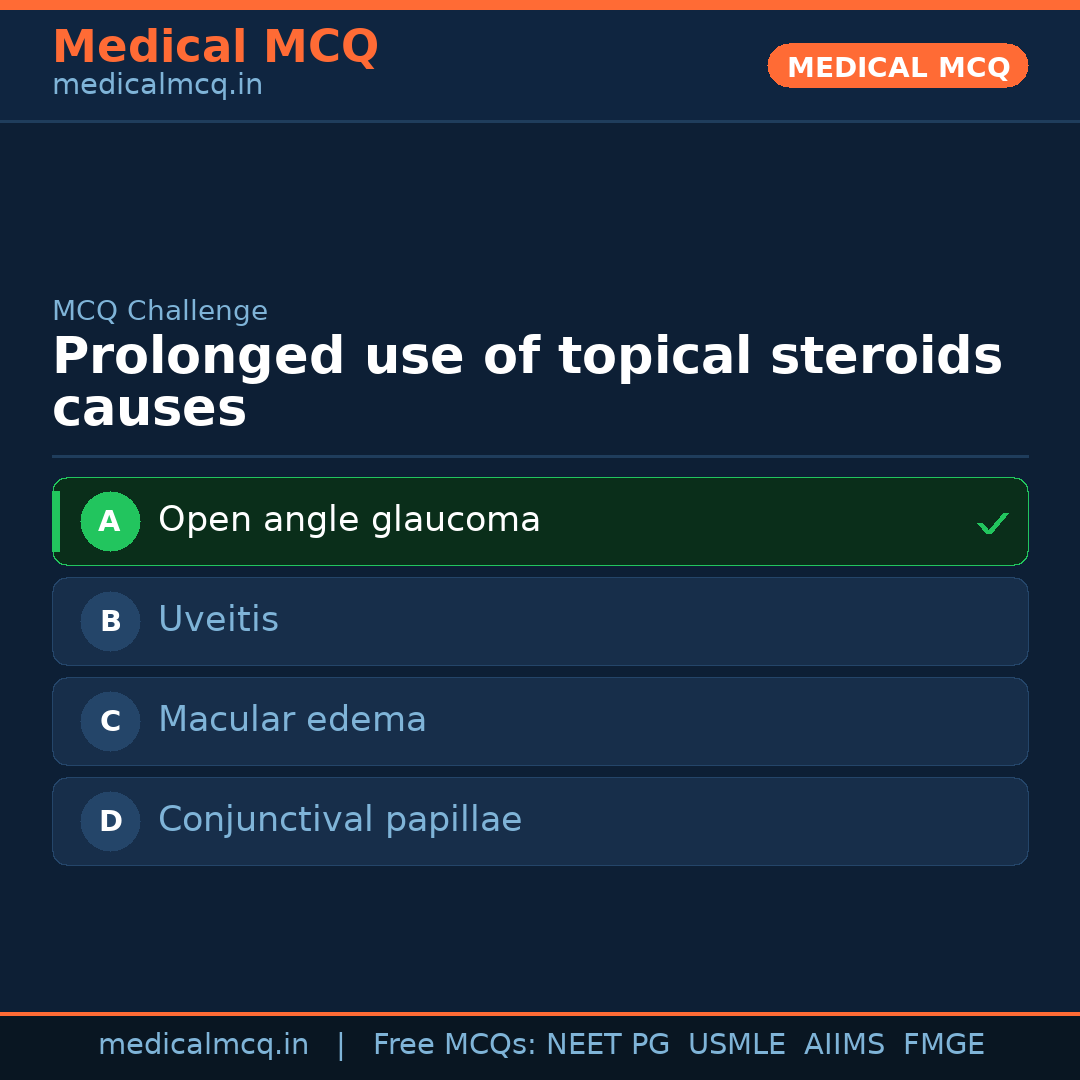Pick the D option letter circle

pyautogui.click(x=110, y=821)
